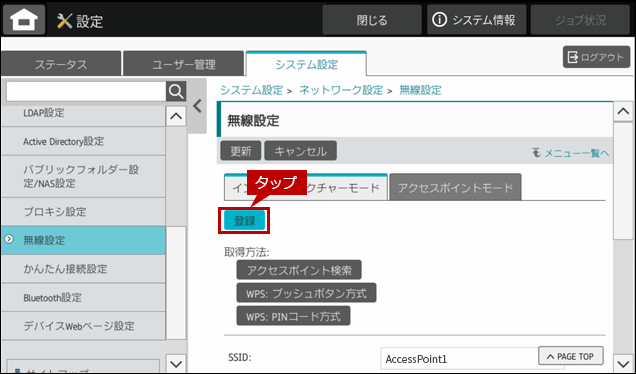Click the キャンセル button
The width and height of the screenshot is (636, 374).
(301, 151)
